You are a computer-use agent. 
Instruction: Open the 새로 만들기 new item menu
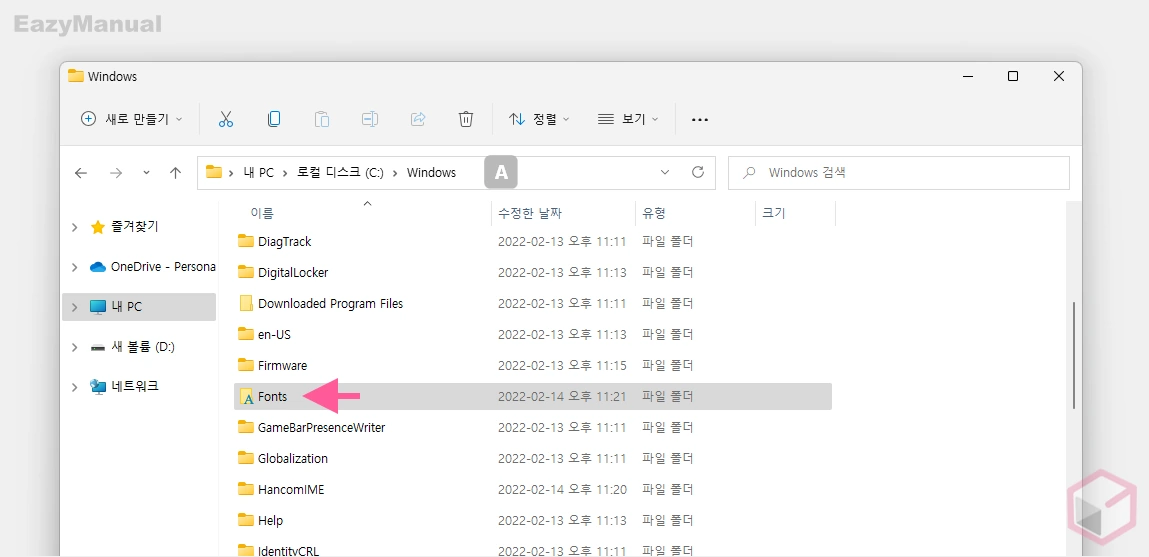(x=131, y=119)
